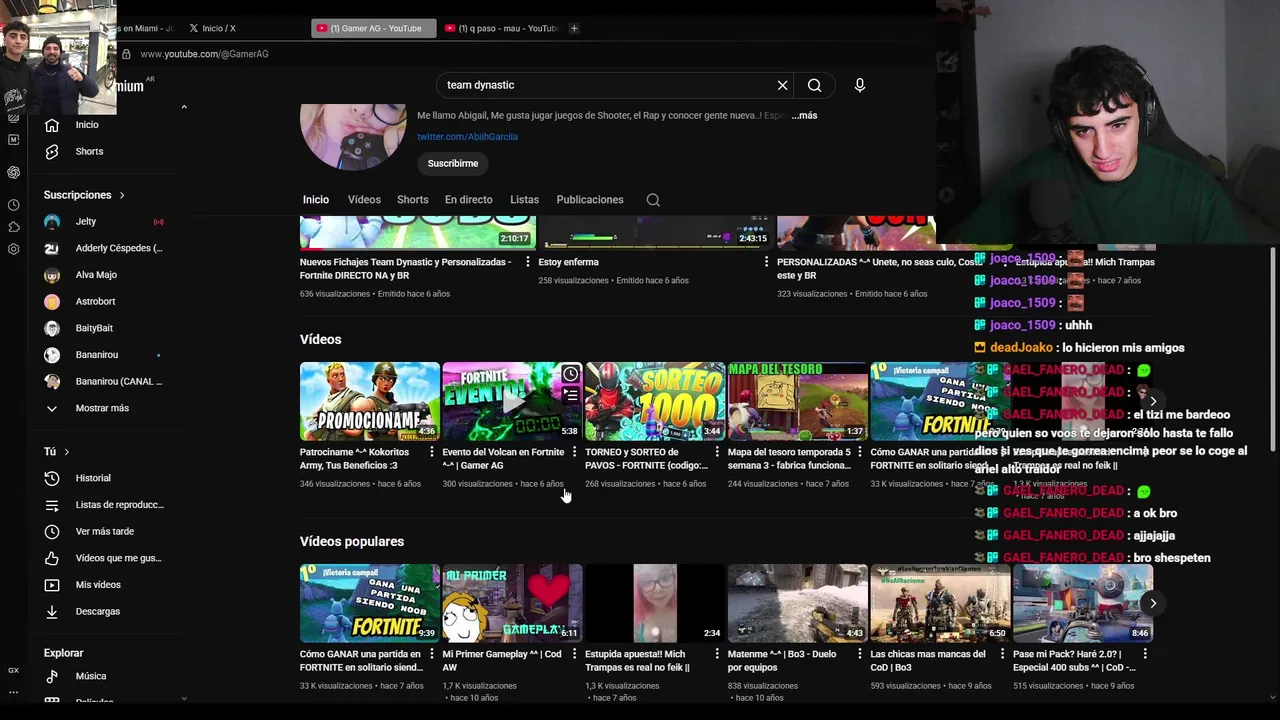Viewport: 1280px width, 720px height.
Task: Open options menu for Matenme Bo3 video
Action: coord(859,654)
